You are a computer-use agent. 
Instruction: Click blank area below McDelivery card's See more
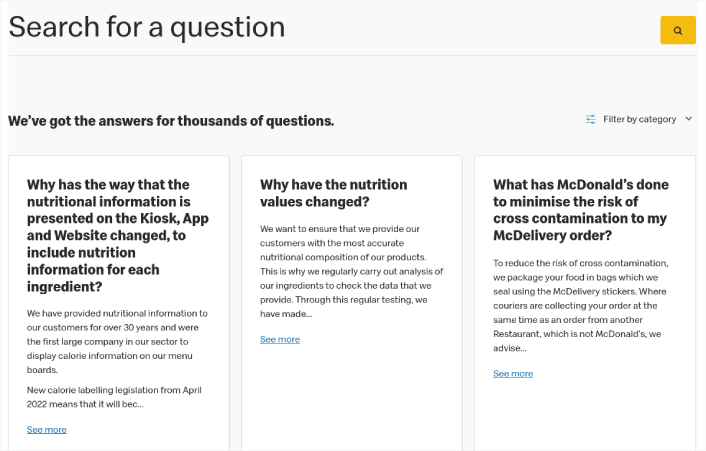pos(585,414)
